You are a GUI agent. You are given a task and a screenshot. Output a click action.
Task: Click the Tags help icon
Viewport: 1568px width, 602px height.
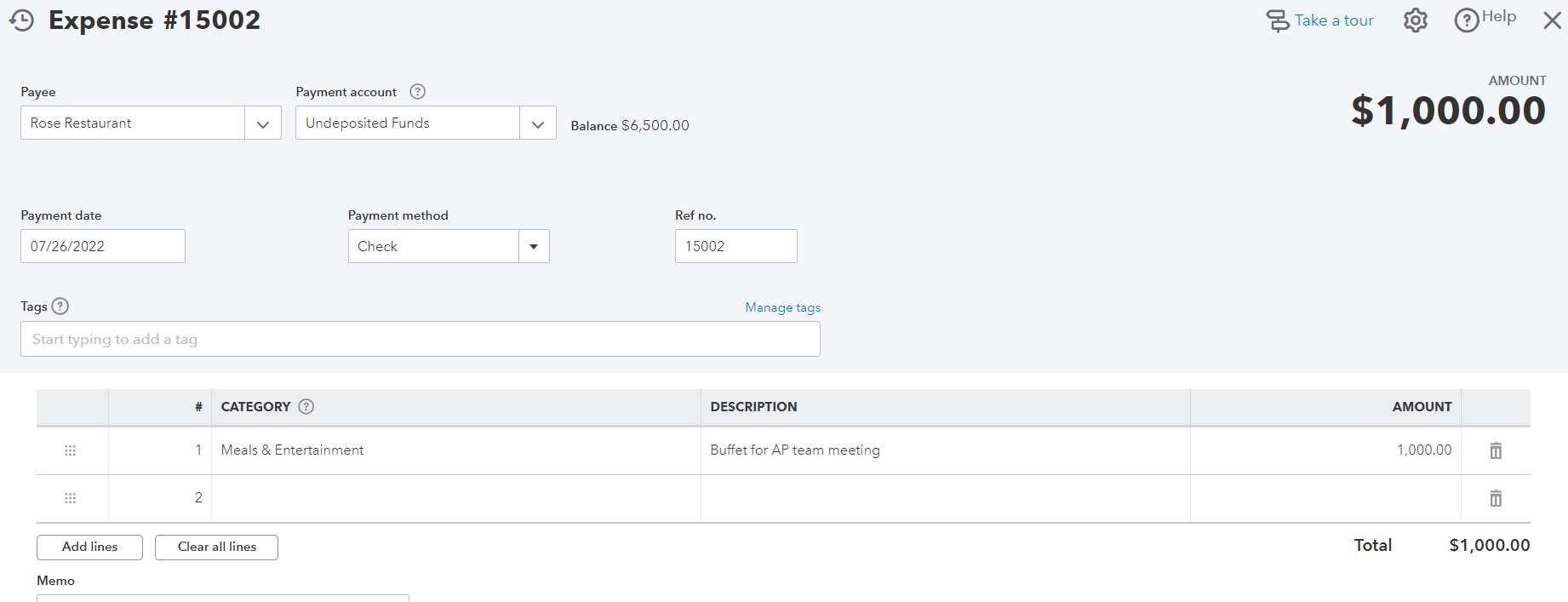(60, 307)
